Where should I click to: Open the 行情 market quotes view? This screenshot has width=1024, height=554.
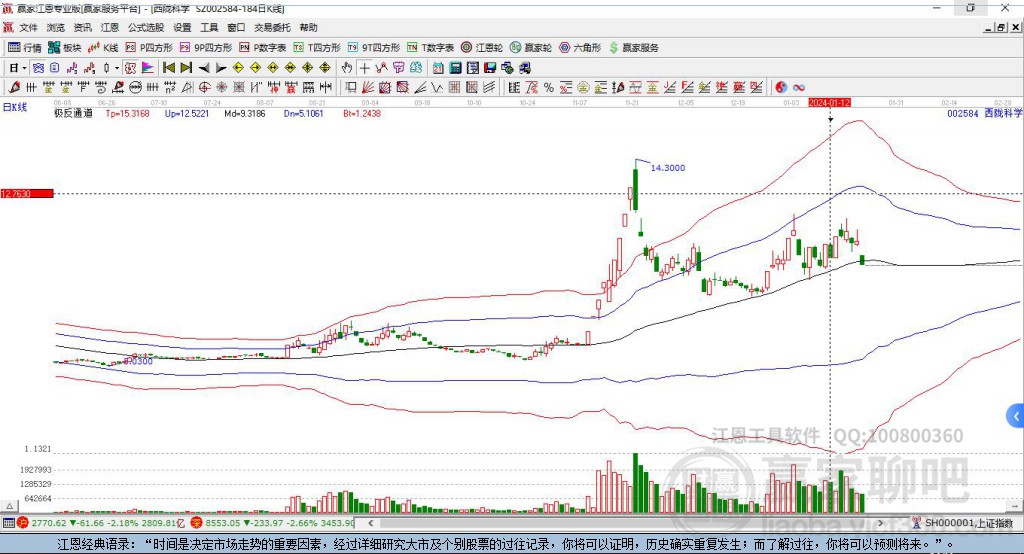(24, 48)
